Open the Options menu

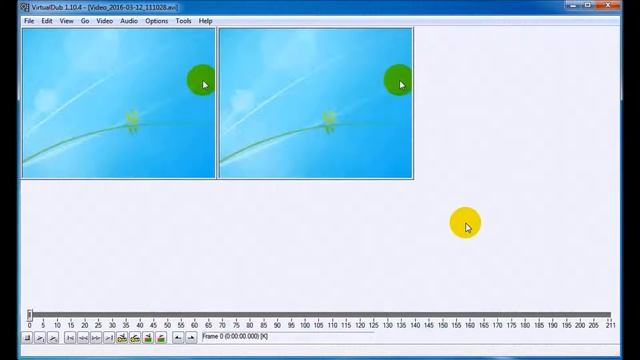tap(157, 21)
